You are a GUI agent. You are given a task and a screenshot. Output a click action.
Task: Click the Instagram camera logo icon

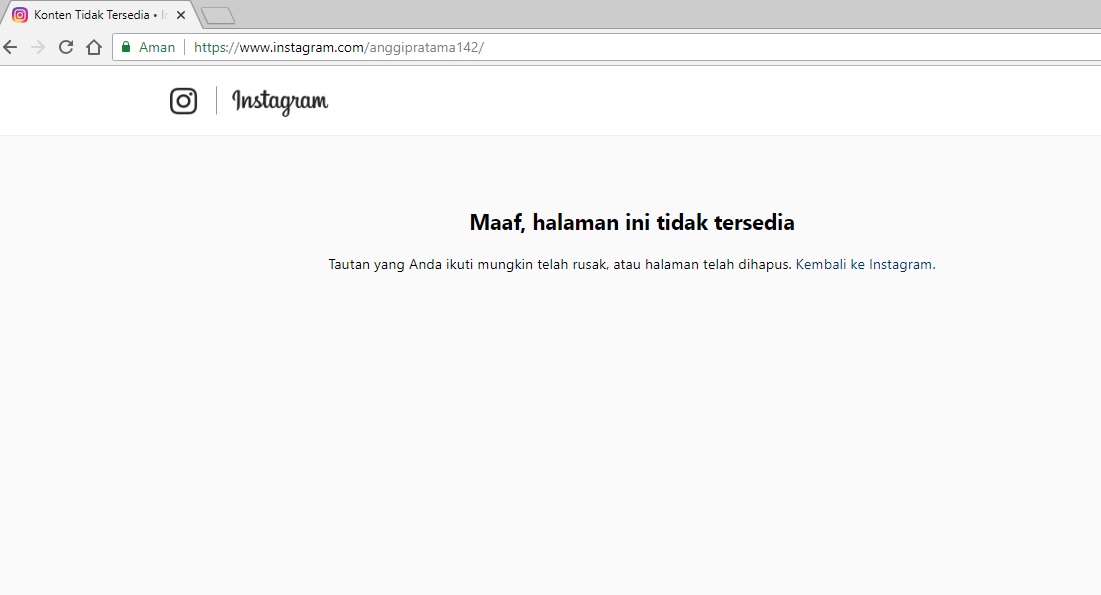tap(183, 101)
